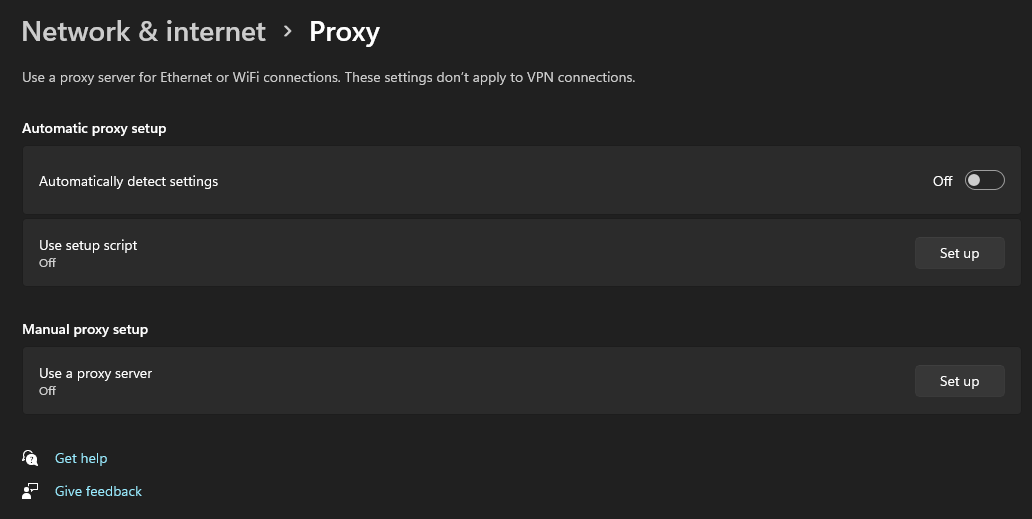Click empty area of Automatically detect settings row
Screen dimensions: 1032x519
click(x=559, y=180)
